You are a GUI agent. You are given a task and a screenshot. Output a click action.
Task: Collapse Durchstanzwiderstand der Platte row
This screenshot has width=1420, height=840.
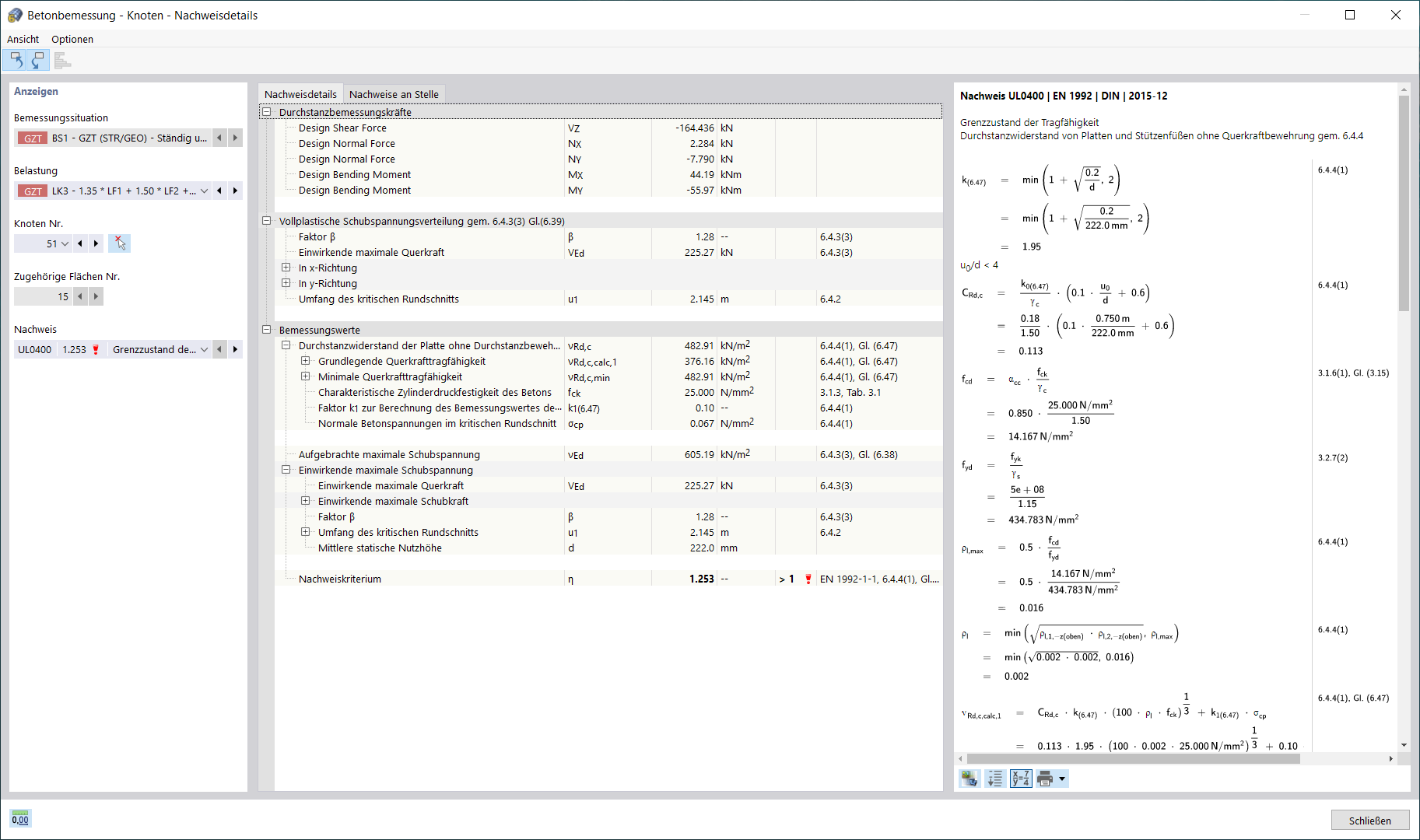click(x=286, y=345)
